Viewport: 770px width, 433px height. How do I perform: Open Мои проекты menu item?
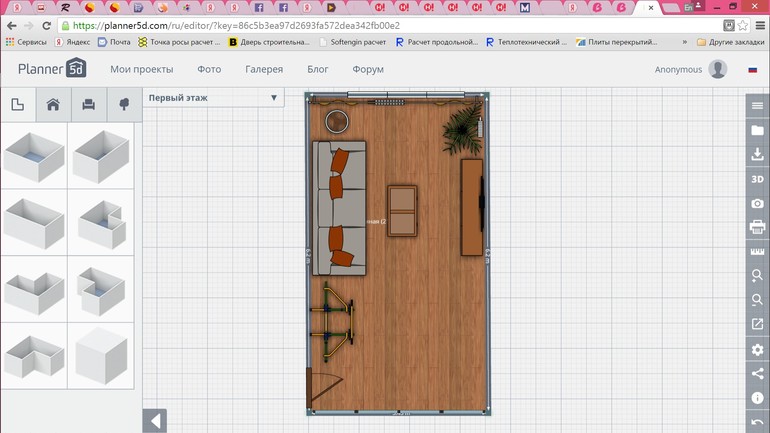(x=141, y=69)
